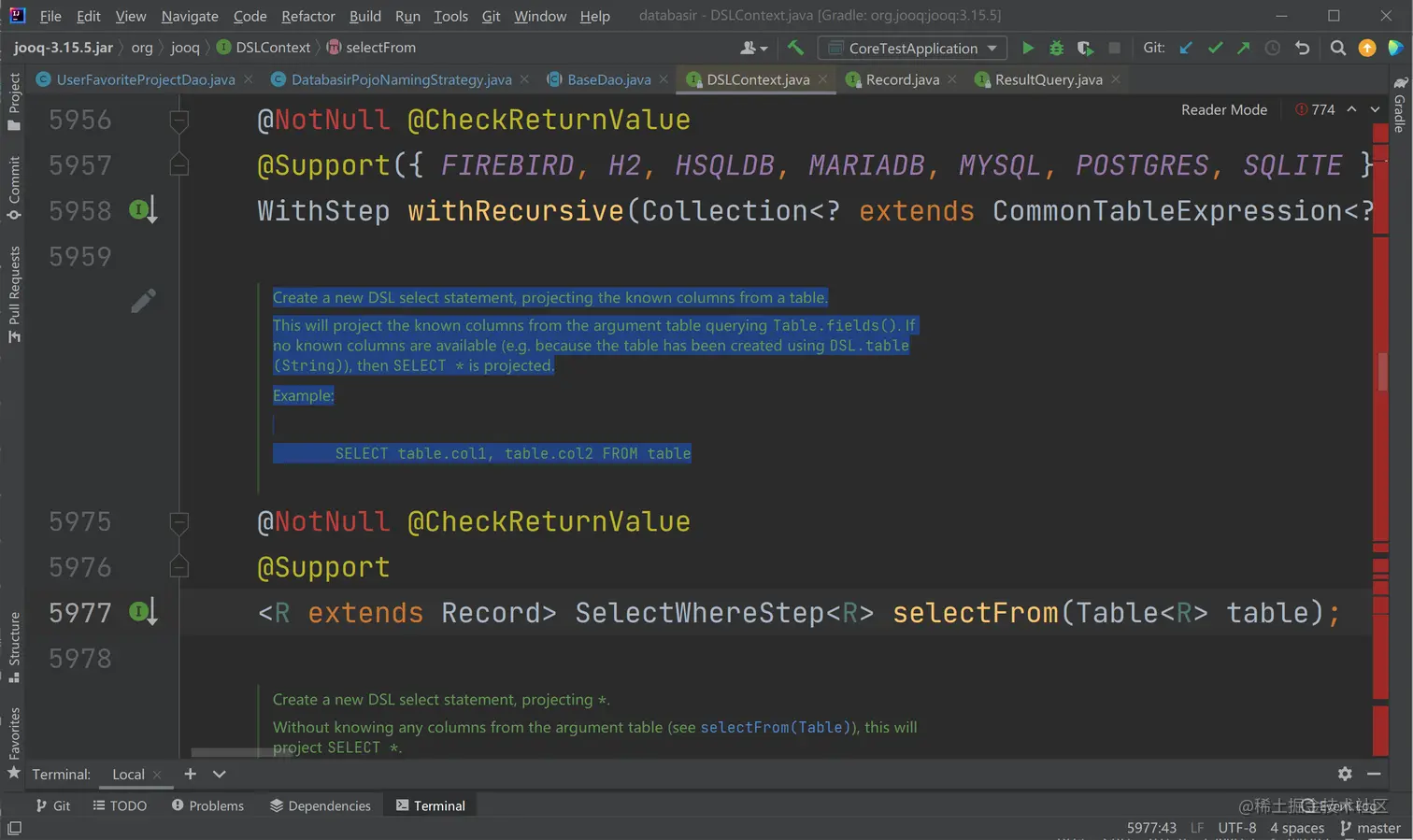Click the editor vertical scrollbar thumb
Viewport: 1413px width, 840px height.
pyautogui.click(x=1383, y=371)
